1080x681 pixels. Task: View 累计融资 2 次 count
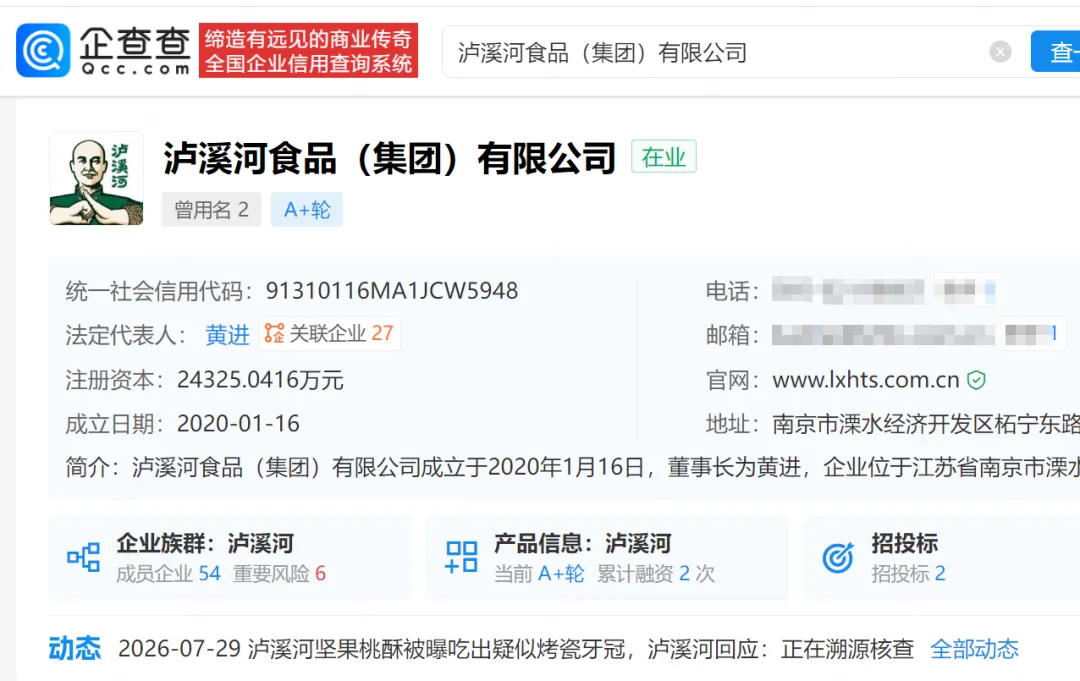point(656,574)
